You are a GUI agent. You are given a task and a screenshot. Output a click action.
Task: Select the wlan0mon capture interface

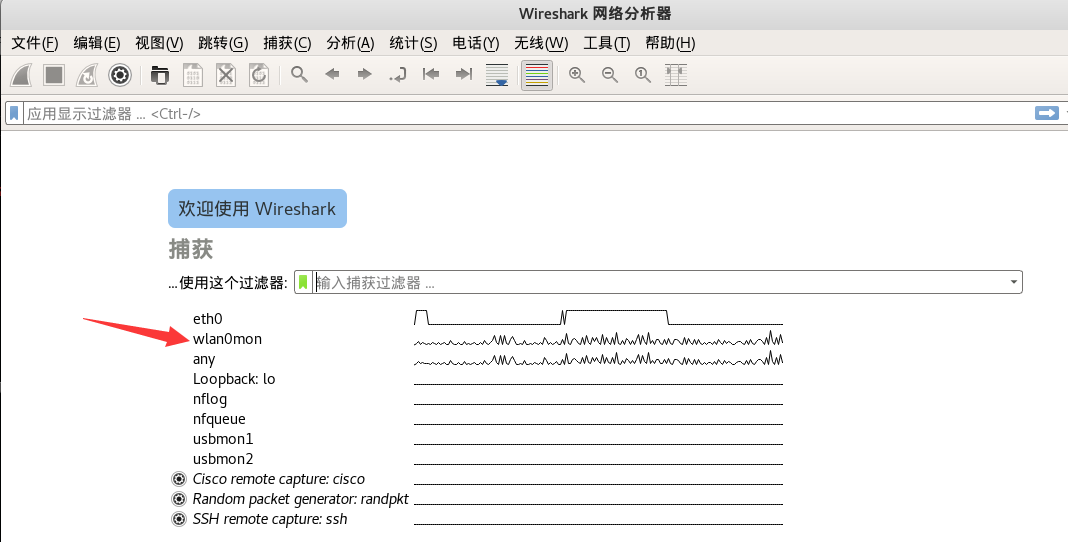tap(227, 339)
